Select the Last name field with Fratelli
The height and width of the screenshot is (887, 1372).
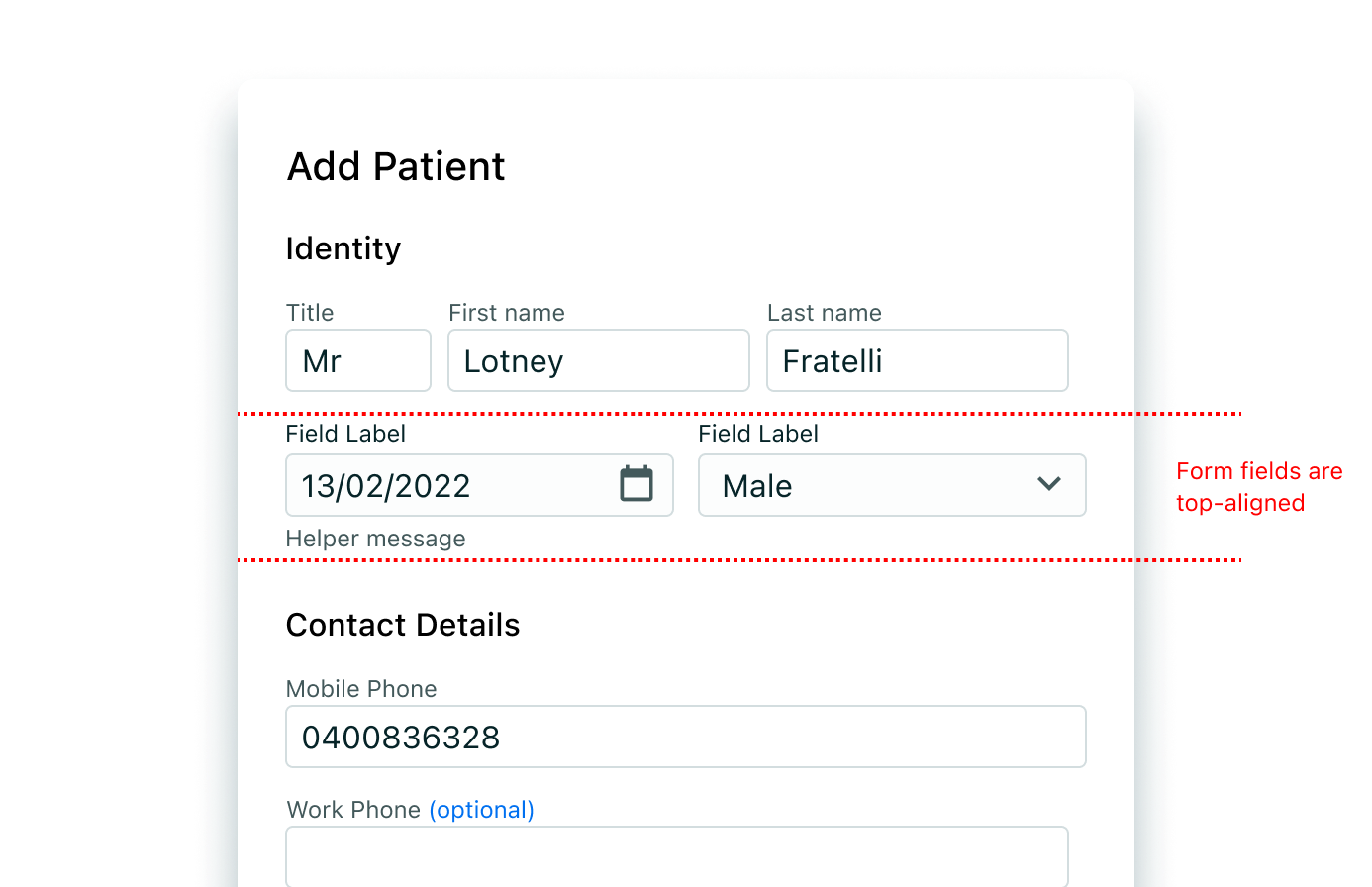coord(918,360)
